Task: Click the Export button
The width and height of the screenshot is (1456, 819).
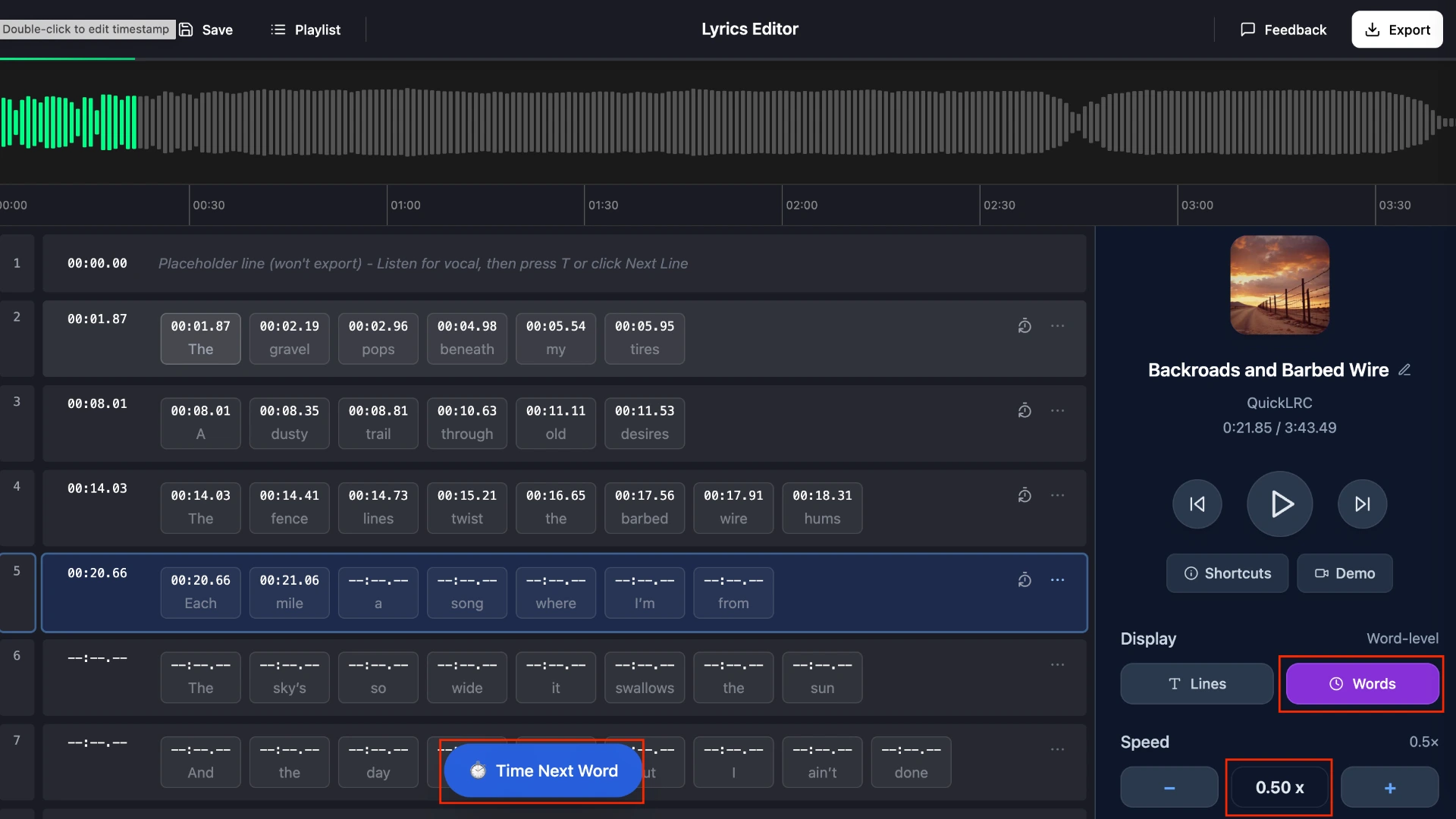Action: tap(1397, 30)
